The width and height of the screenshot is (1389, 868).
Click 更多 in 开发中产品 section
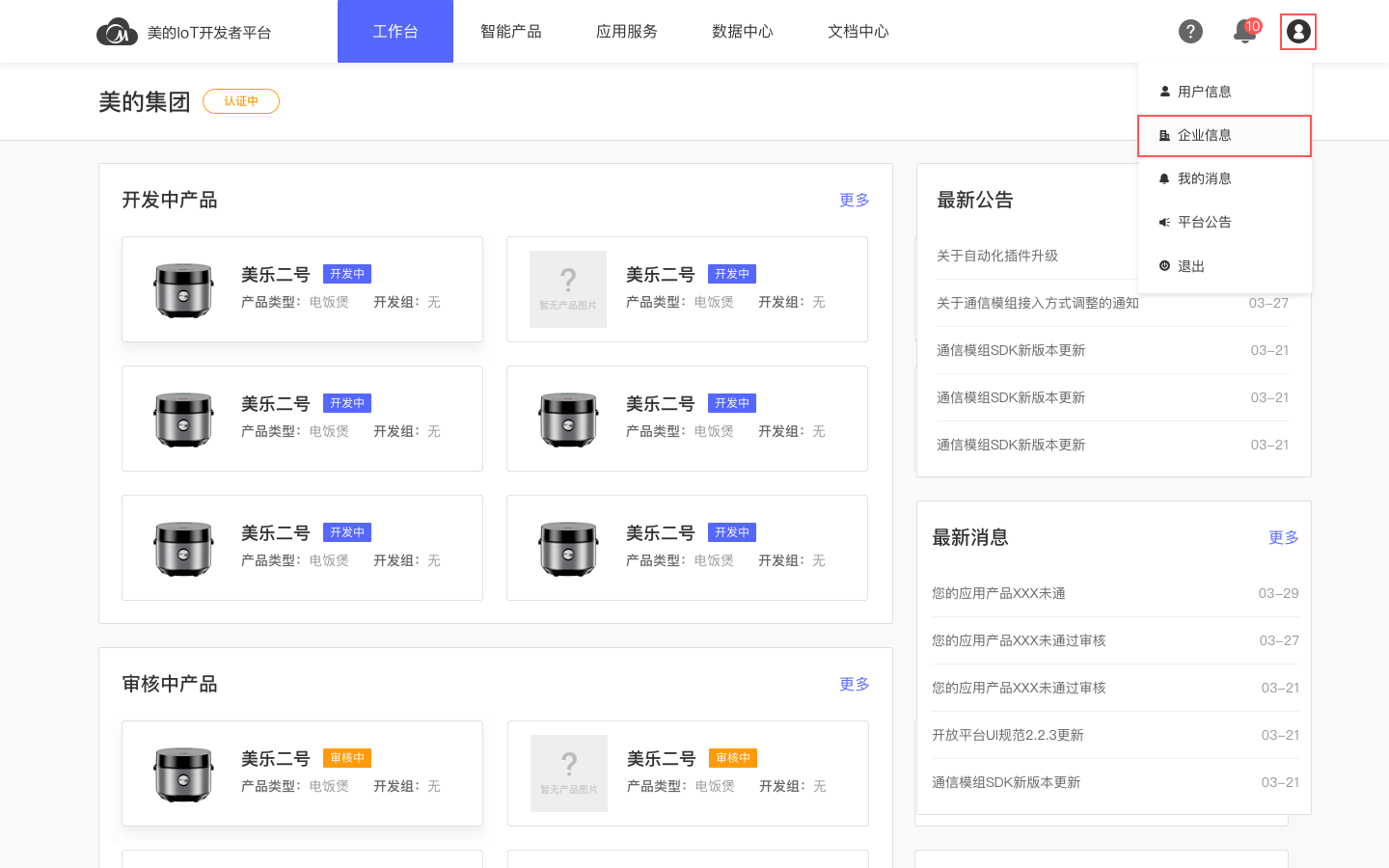855,200
